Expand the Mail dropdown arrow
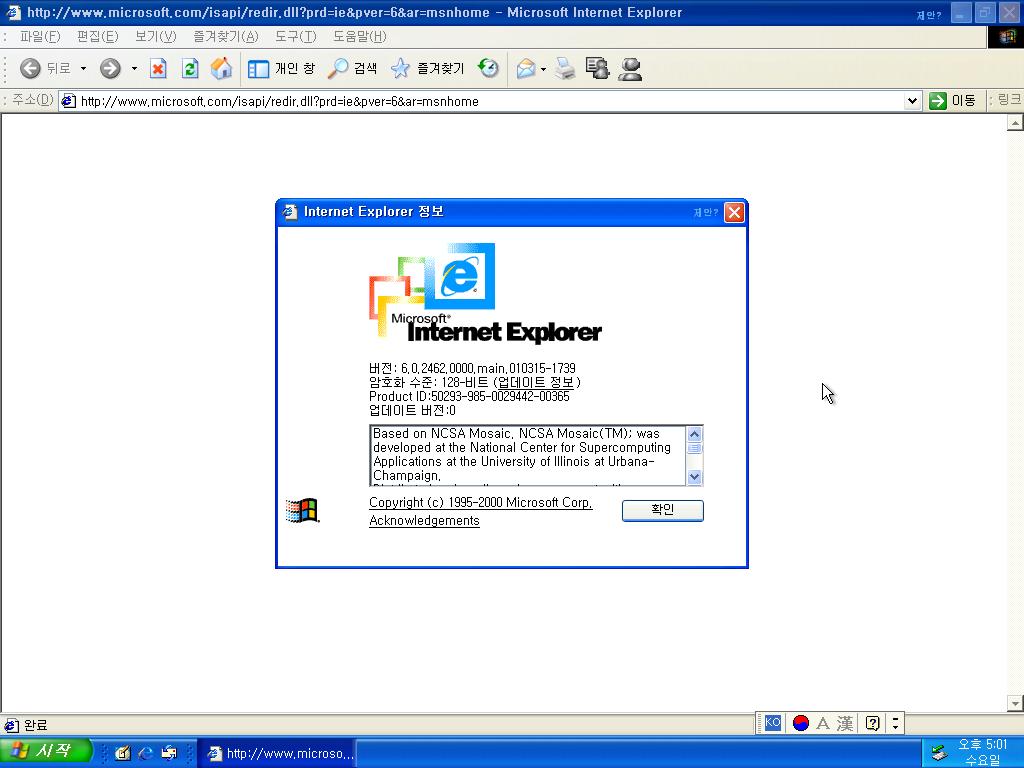This screenshot has height=768, width=1024. click(543, 68)
